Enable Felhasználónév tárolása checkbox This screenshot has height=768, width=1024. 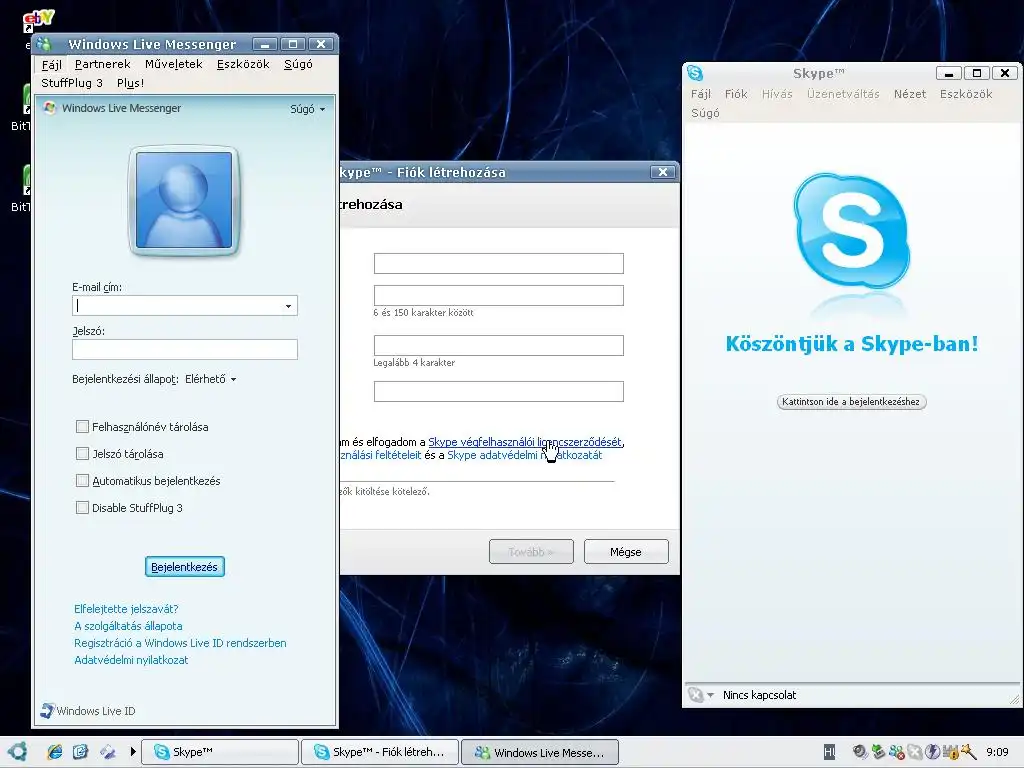pyautogui.click(x=82, y=426)
